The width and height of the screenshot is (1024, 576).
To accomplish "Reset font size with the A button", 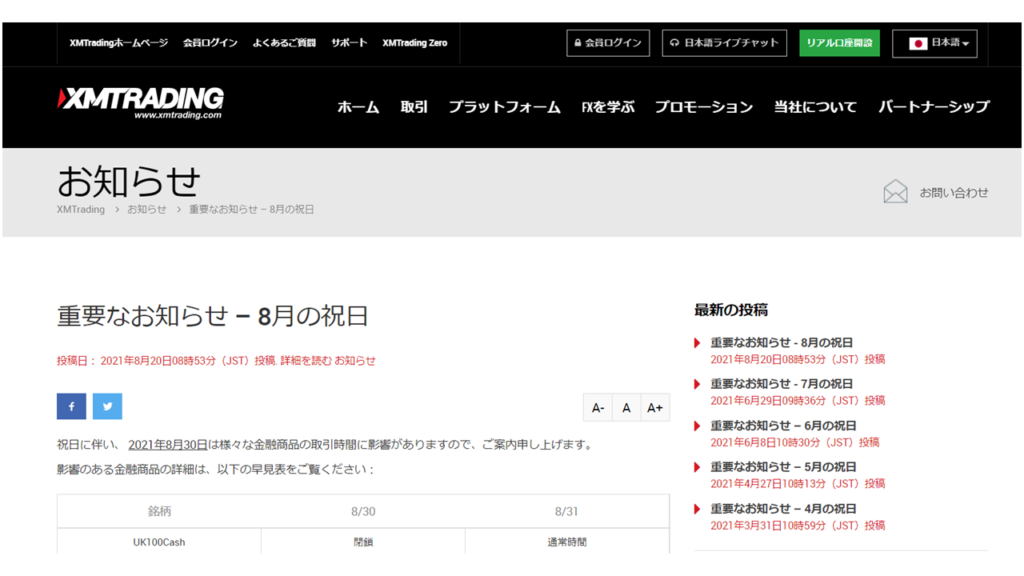I will (x=626, y=408).
